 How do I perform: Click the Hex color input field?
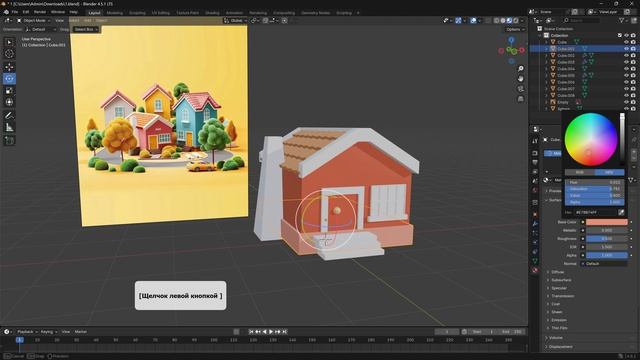pyautogui.click(x=596, y=212)
